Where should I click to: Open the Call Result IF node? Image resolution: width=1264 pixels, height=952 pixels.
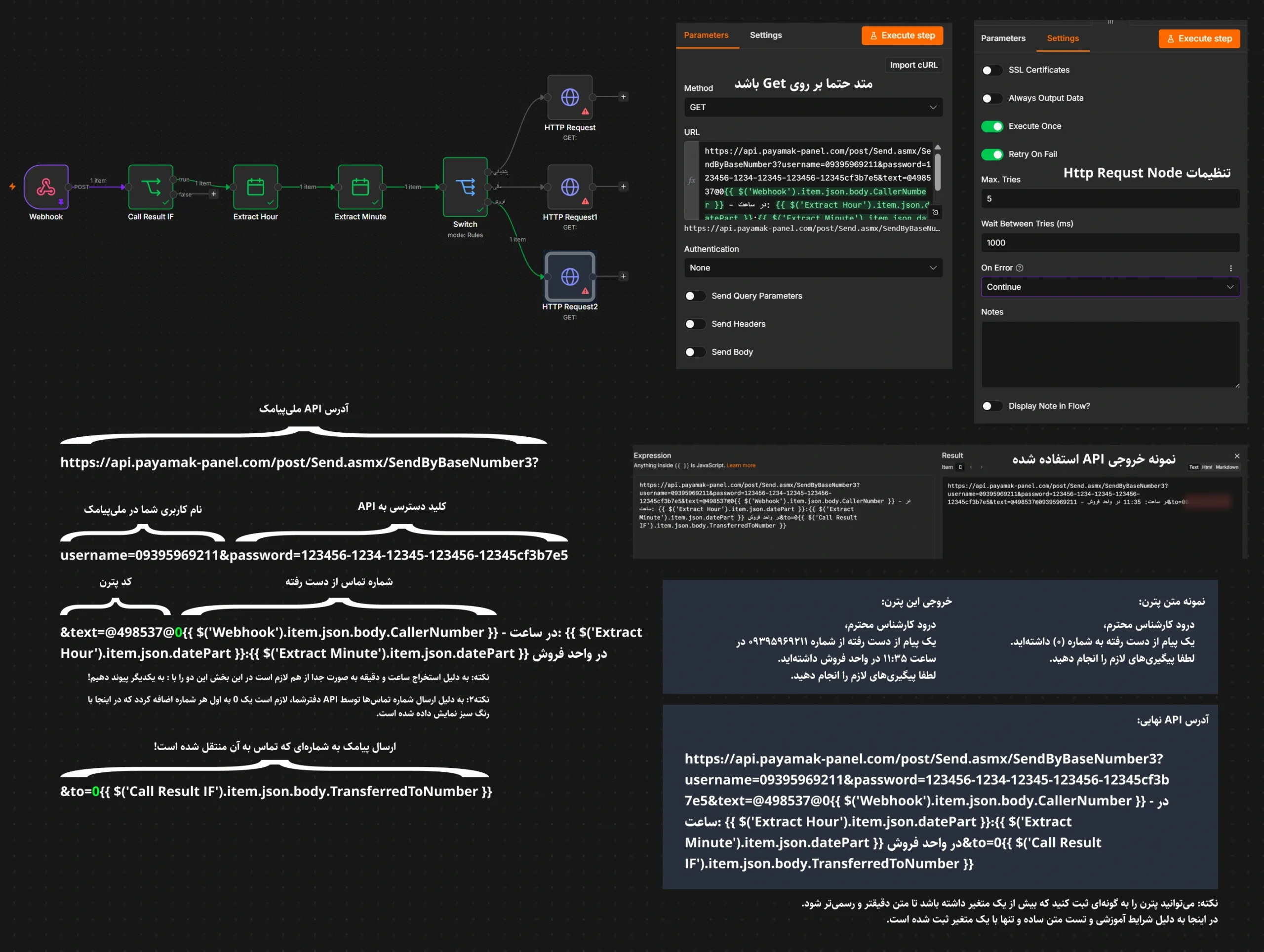pyautogui.click(x=151, y=187)
